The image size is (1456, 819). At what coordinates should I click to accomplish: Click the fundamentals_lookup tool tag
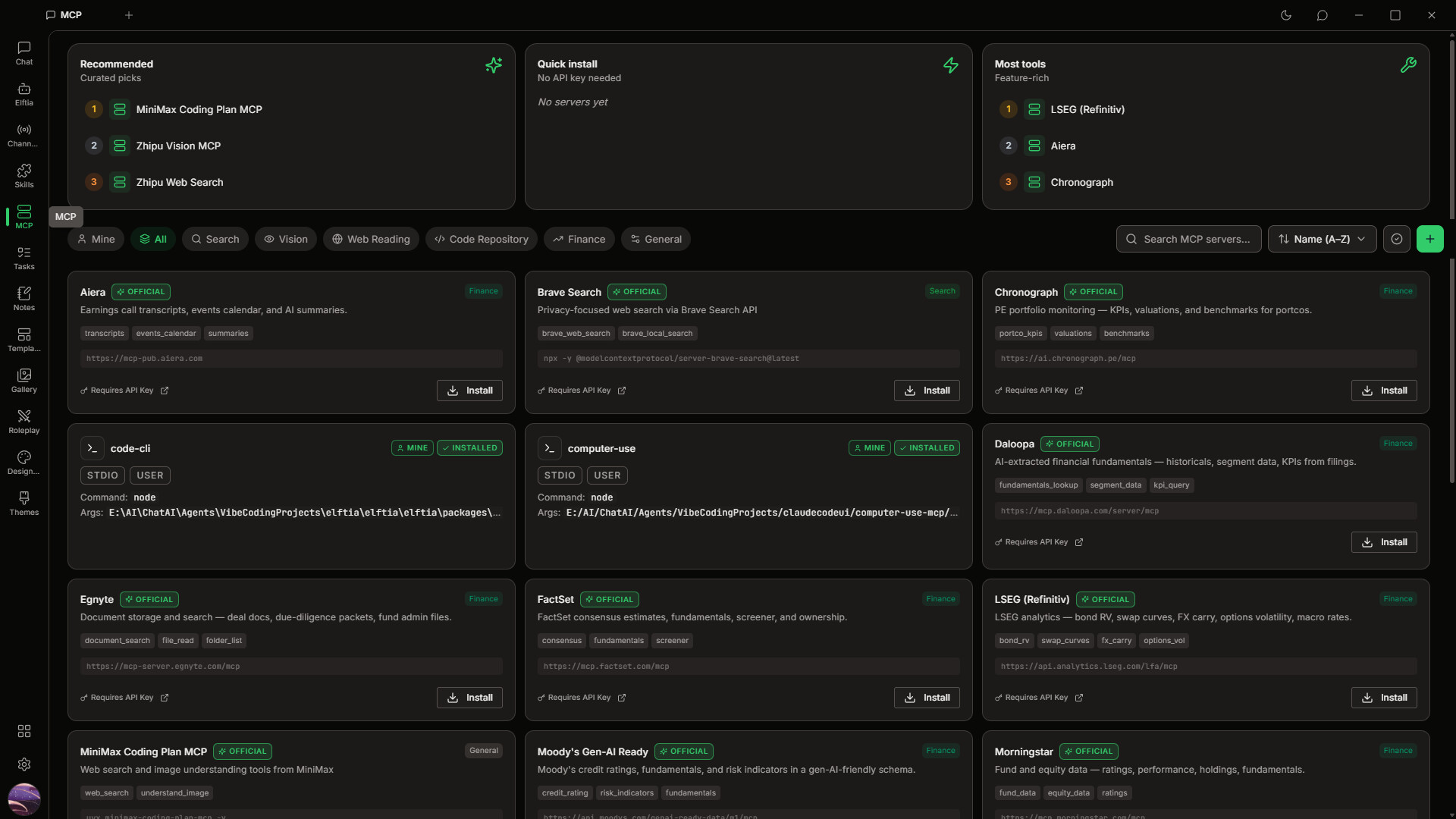pyautogui.click(x=1038, y=485)
